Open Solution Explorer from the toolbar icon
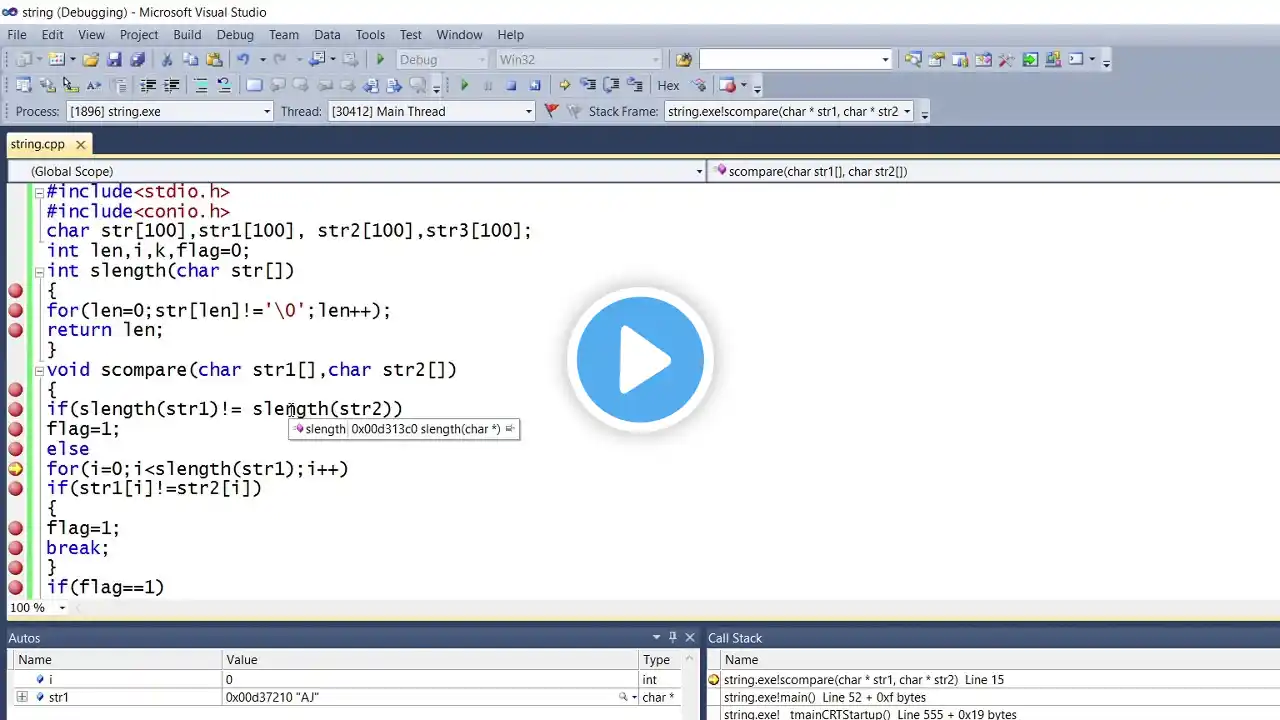This screenshot has width=1280, height=720. (x=913, y=60)
